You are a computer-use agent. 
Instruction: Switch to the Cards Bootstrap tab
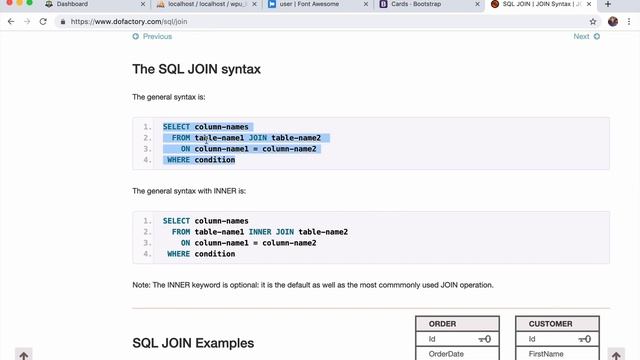(429, 4)
